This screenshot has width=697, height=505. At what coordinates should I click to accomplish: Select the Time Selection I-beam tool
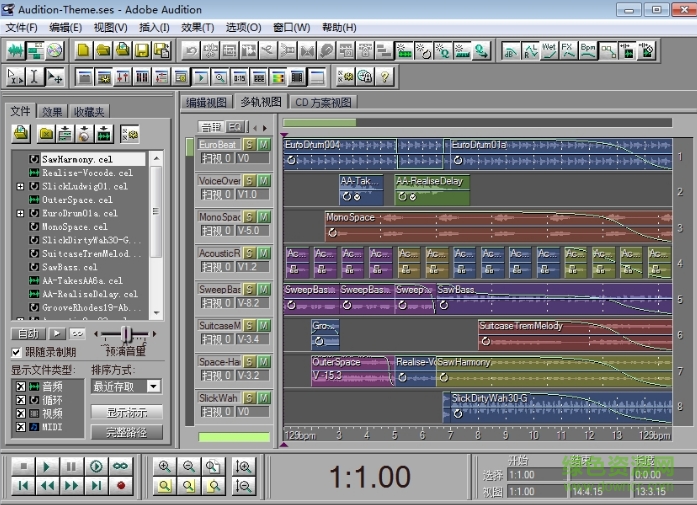[x=35, y=76]
